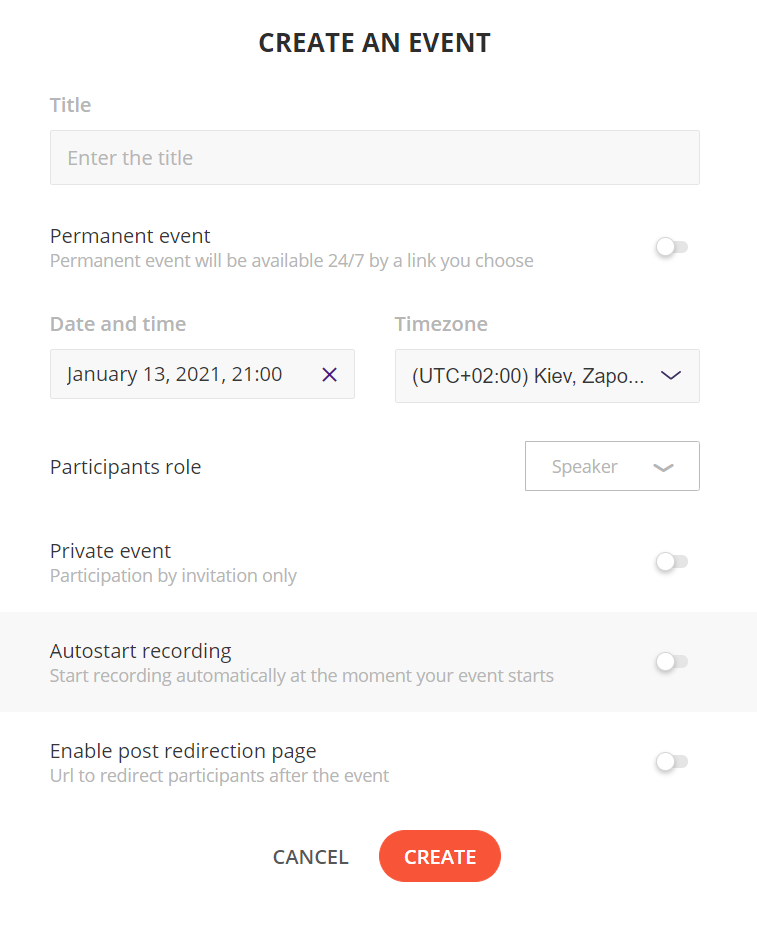Click the Timezone chevron arrow
The image size is (757, 928).
(x=671, y=376)
